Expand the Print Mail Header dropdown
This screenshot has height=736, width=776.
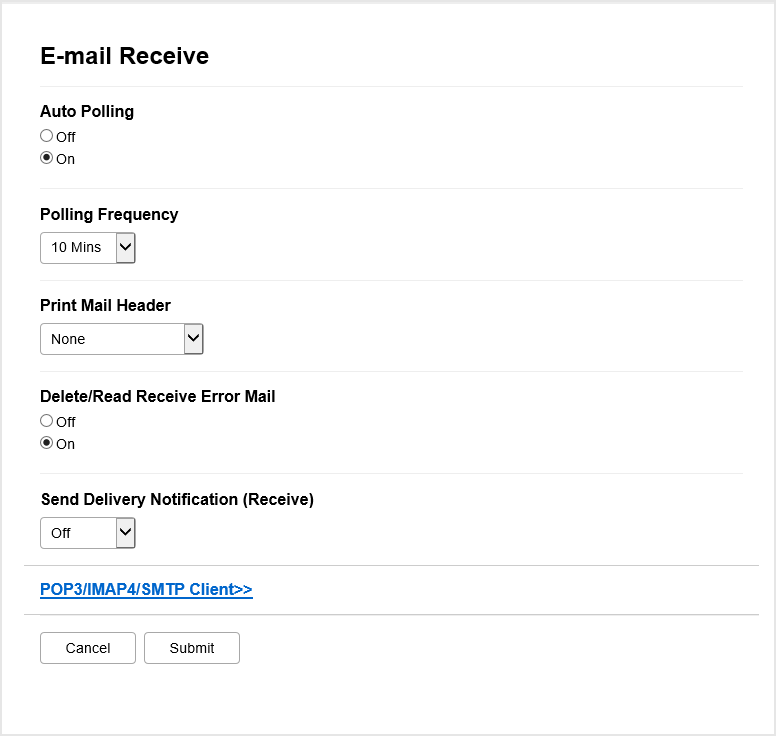point(112,339)
